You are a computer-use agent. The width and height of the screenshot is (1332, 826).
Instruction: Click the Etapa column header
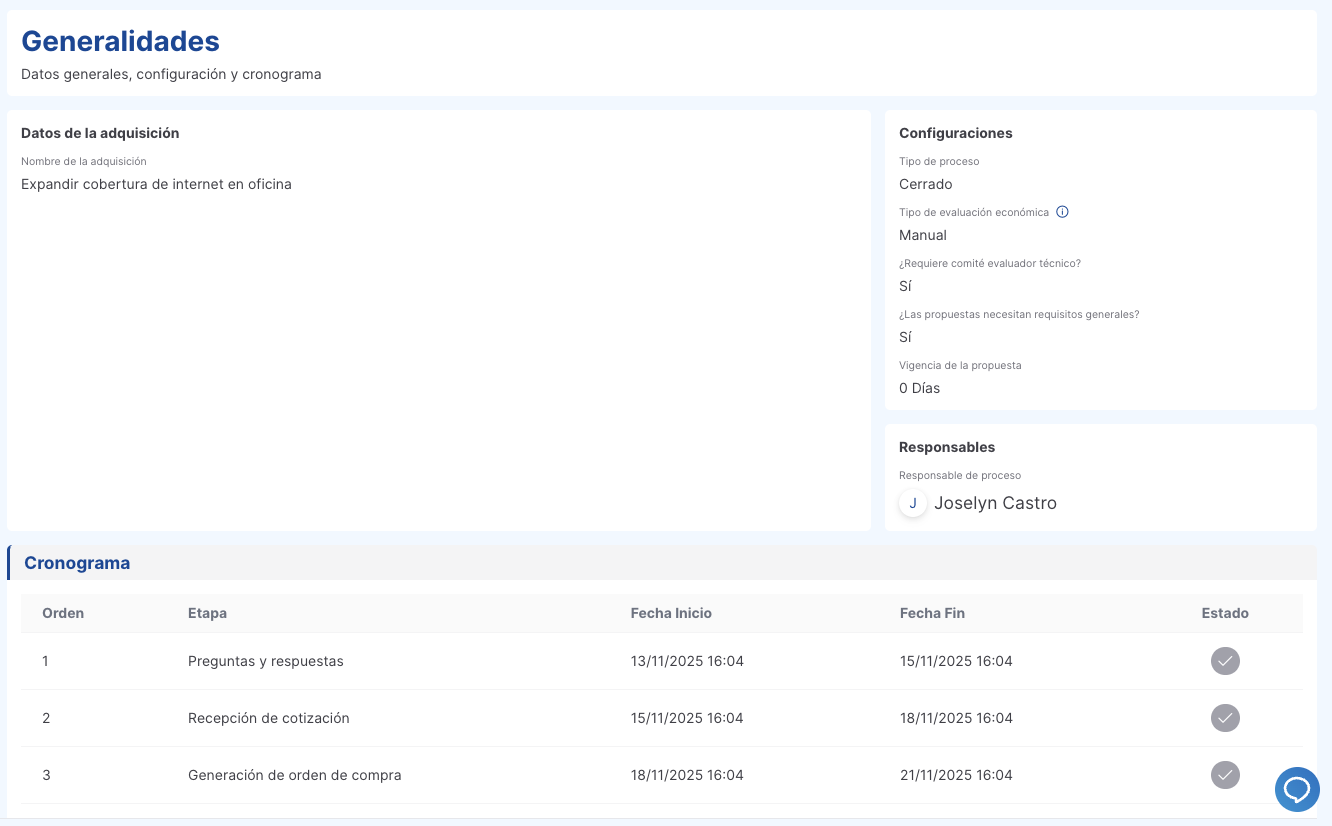[x=207, y=613]
